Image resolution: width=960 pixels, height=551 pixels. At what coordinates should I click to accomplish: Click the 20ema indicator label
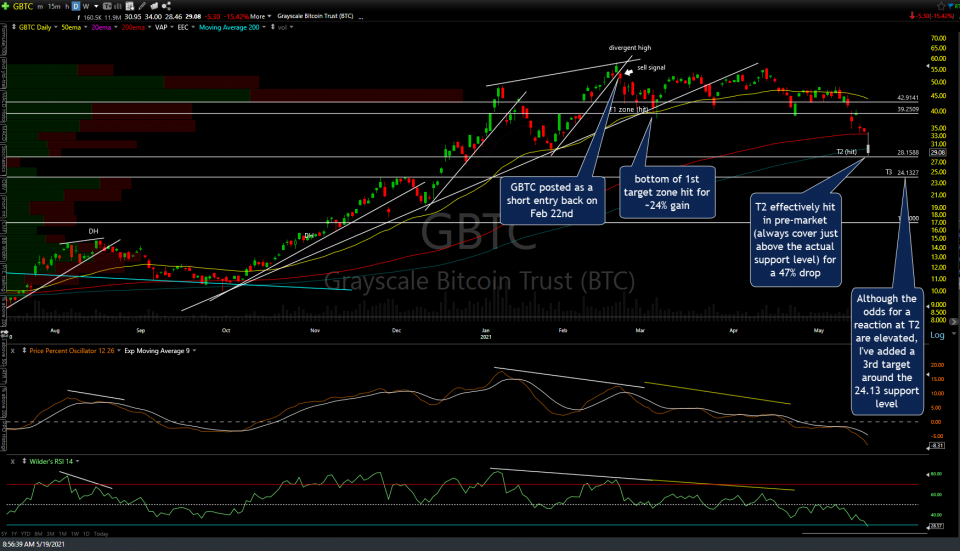point(101,27)
